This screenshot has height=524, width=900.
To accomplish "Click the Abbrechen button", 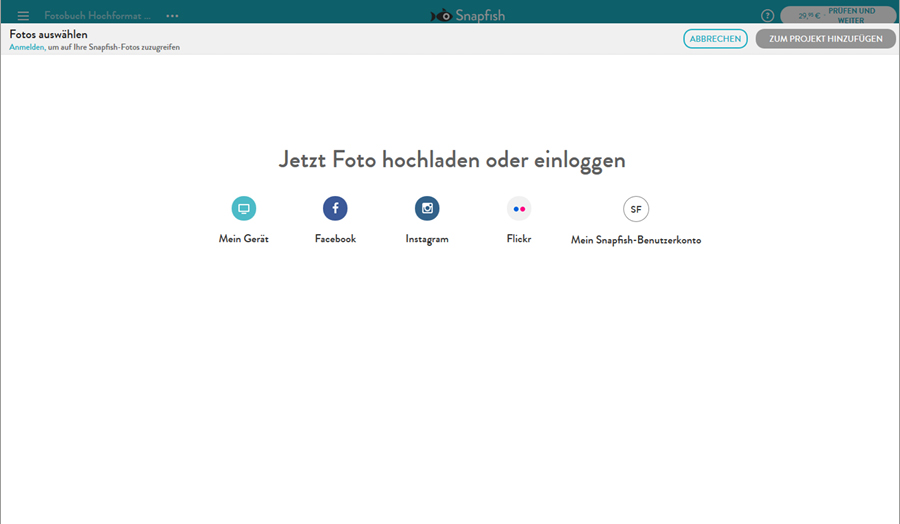I will (x=715, y=38).
